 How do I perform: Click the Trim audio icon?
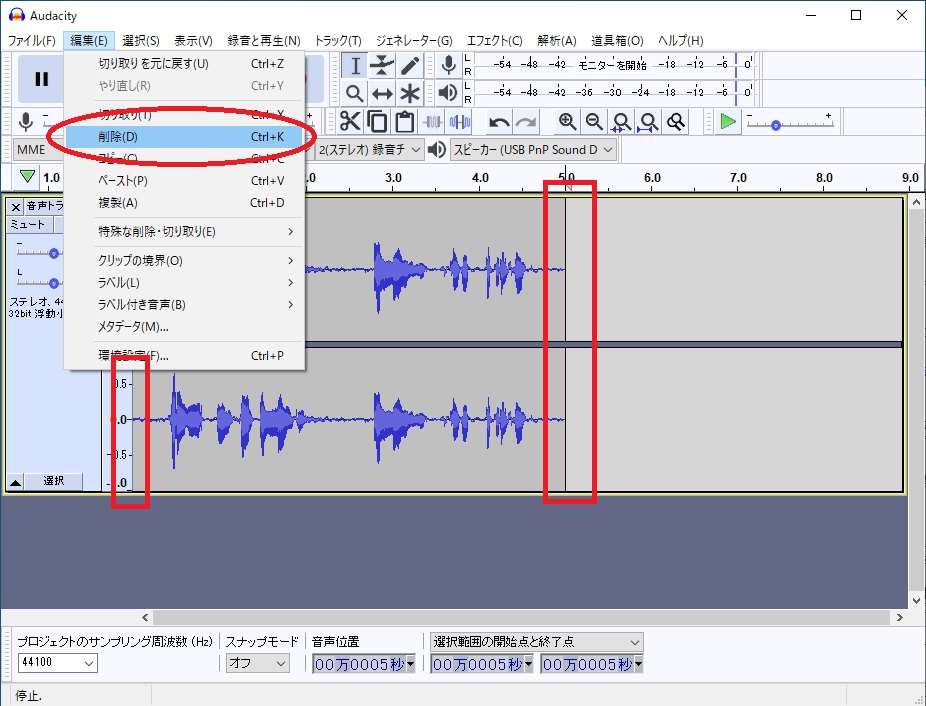[432, 122]
